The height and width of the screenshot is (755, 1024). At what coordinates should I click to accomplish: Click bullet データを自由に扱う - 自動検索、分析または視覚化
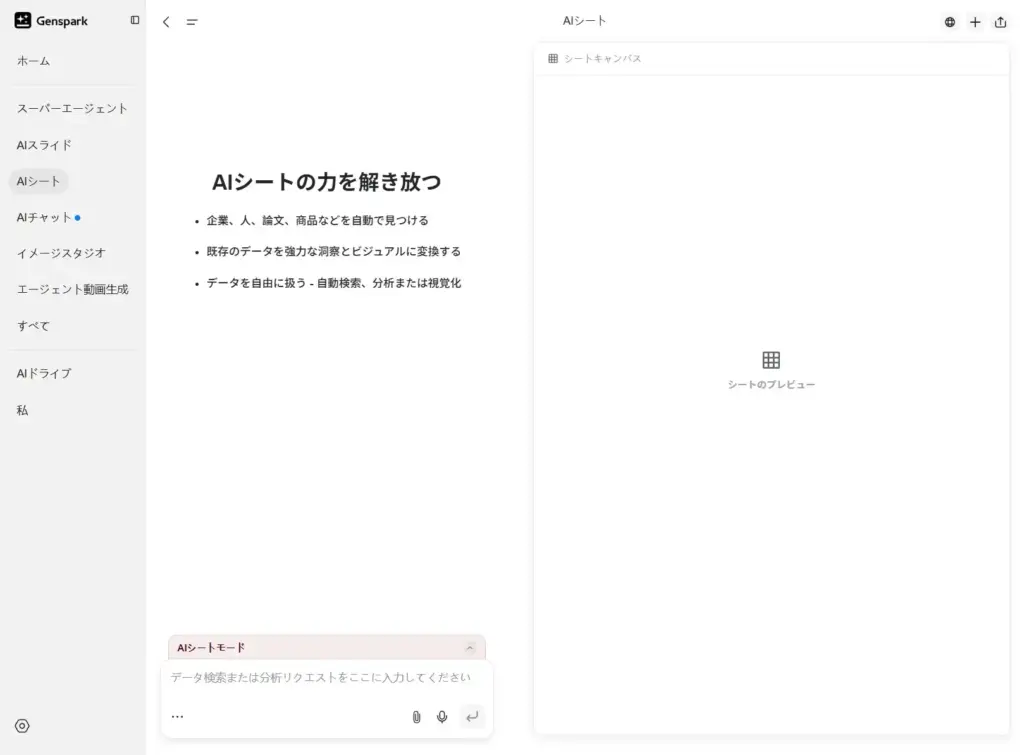[334, 283]
